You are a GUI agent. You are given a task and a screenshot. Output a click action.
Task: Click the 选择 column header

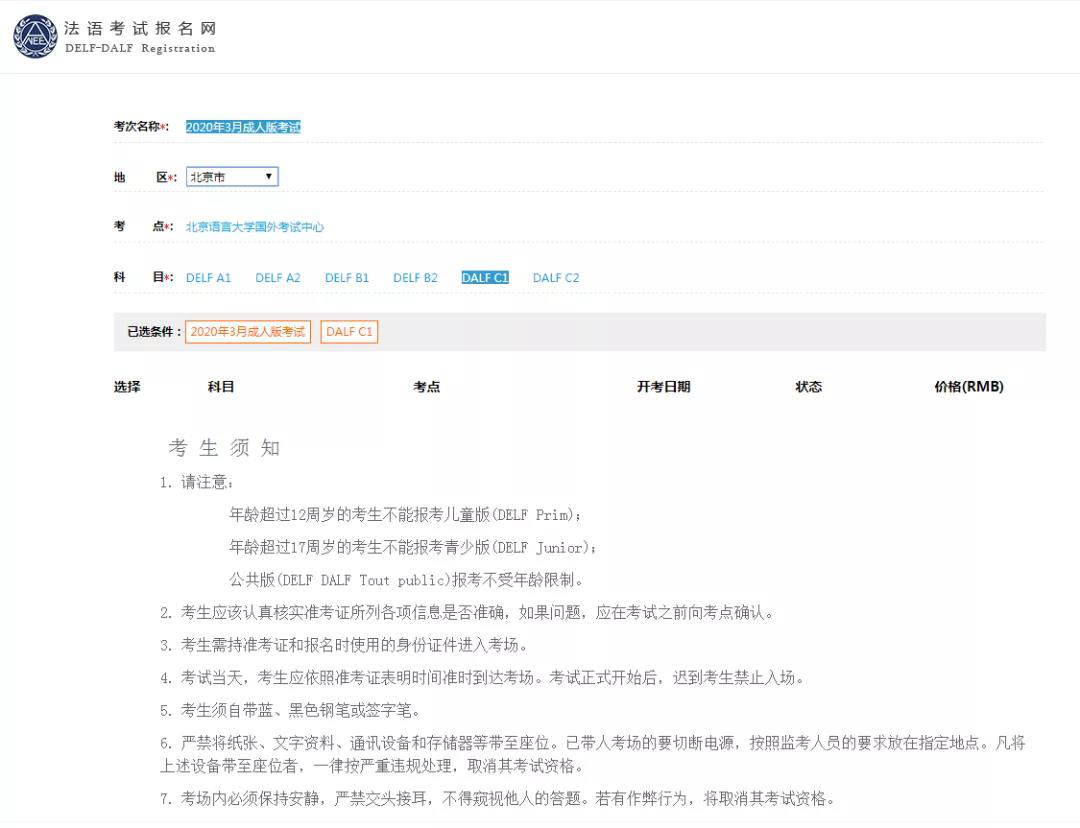(x=127, y=386)
